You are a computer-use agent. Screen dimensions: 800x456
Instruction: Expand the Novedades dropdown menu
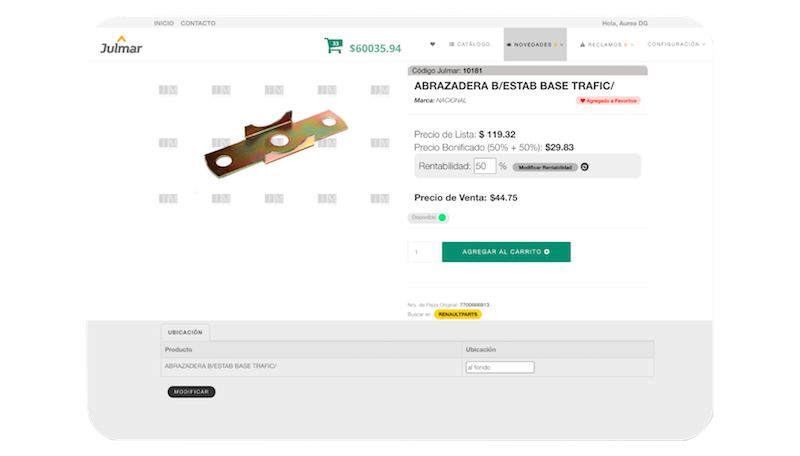(535, 45)
